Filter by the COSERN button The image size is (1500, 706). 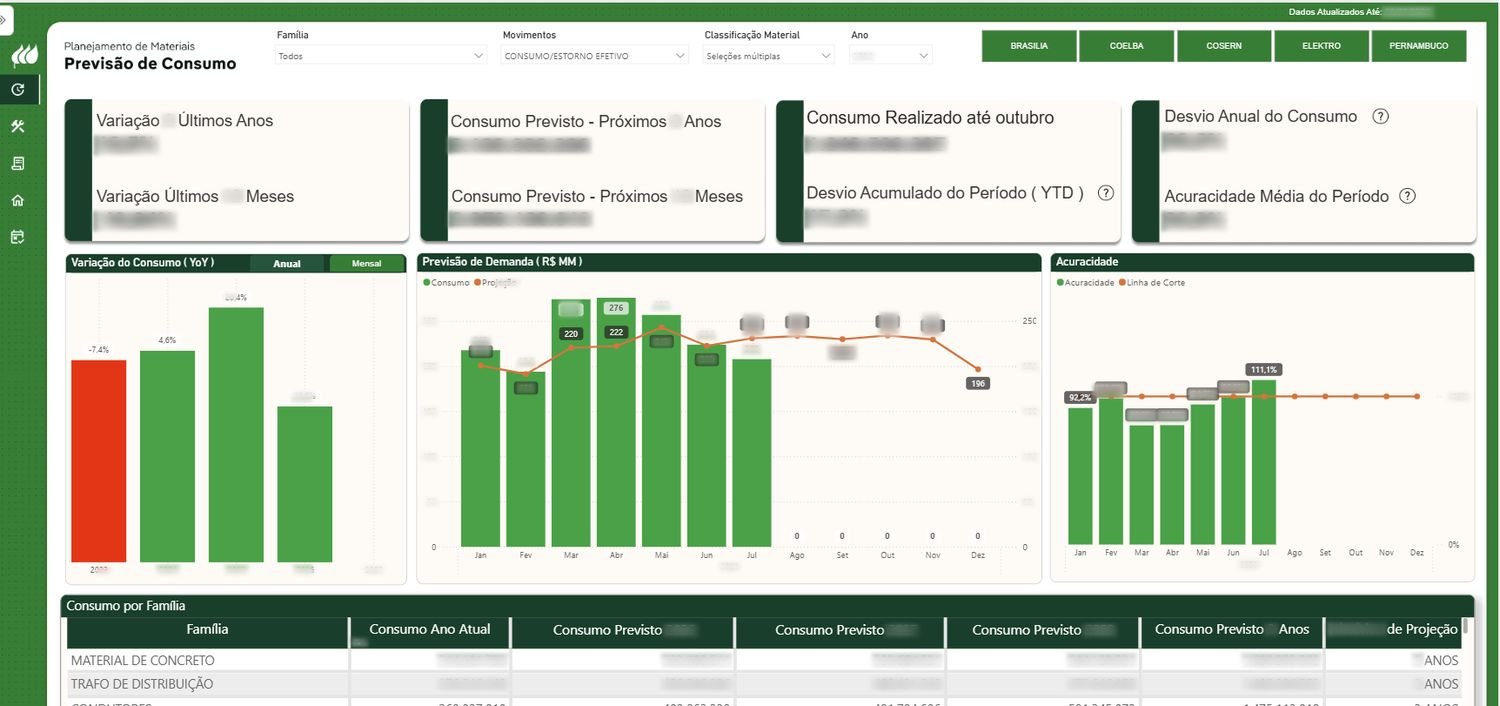click(1224, 46)
